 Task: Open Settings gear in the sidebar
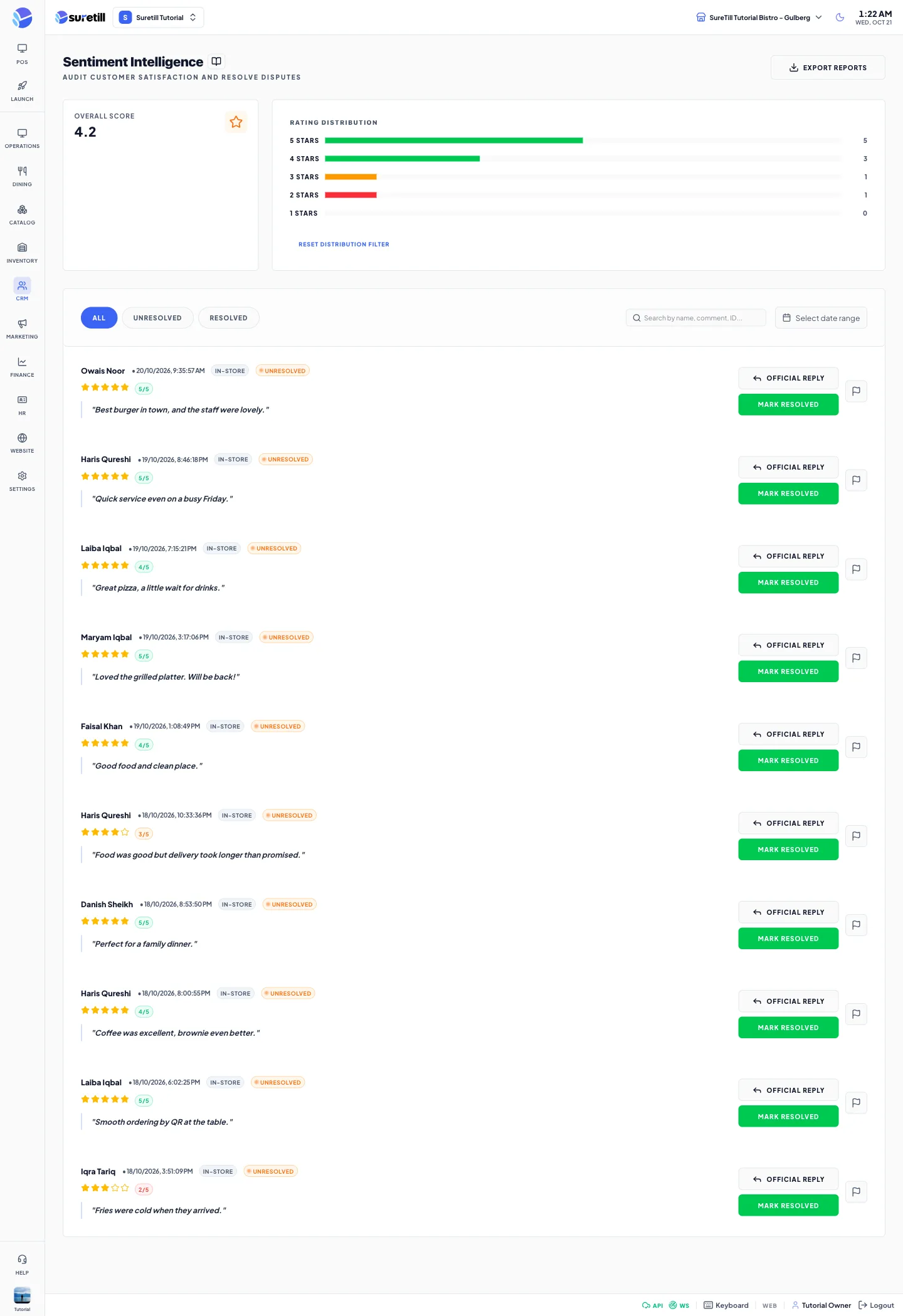(22, 482)
